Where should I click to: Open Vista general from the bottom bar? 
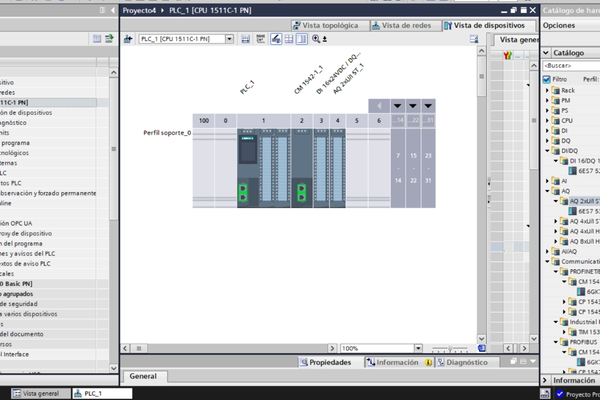[38, 394]
